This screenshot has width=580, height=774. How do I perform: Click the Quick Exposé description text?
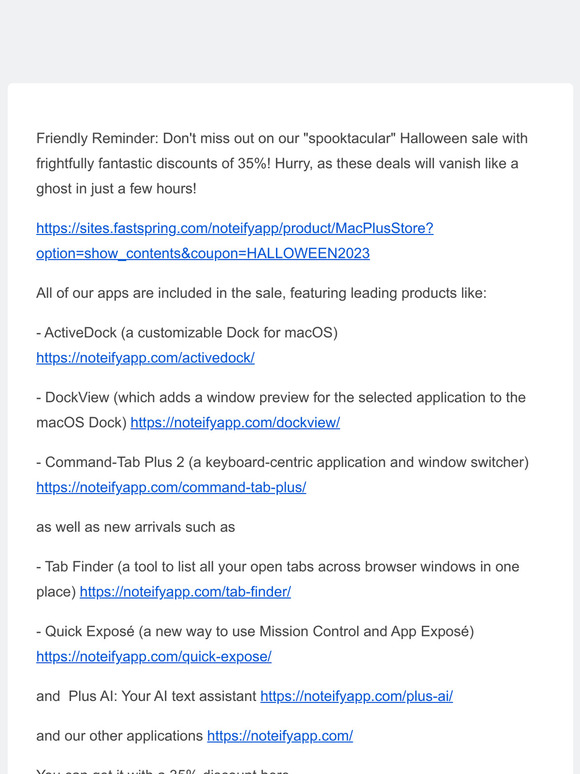tap(255, 631)
